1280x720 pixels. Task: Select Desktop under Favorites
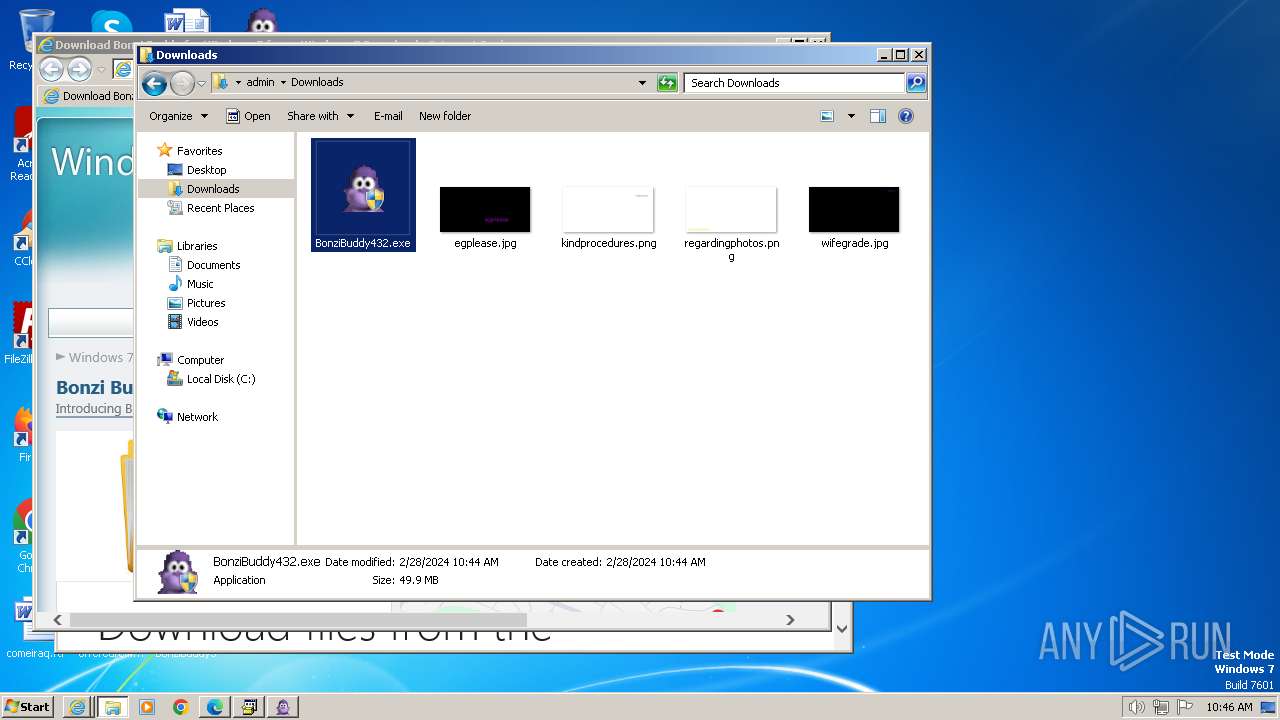[206, 170]
